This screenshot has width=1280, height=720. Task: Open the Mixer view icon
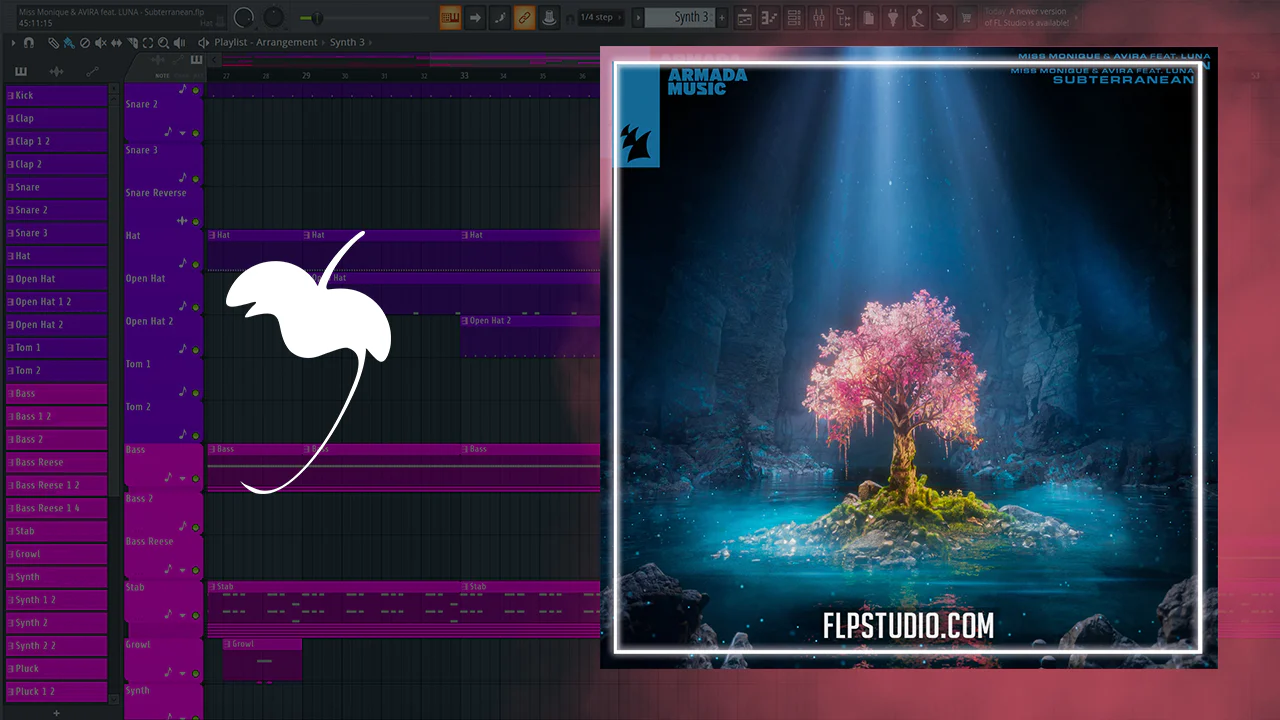819,17
